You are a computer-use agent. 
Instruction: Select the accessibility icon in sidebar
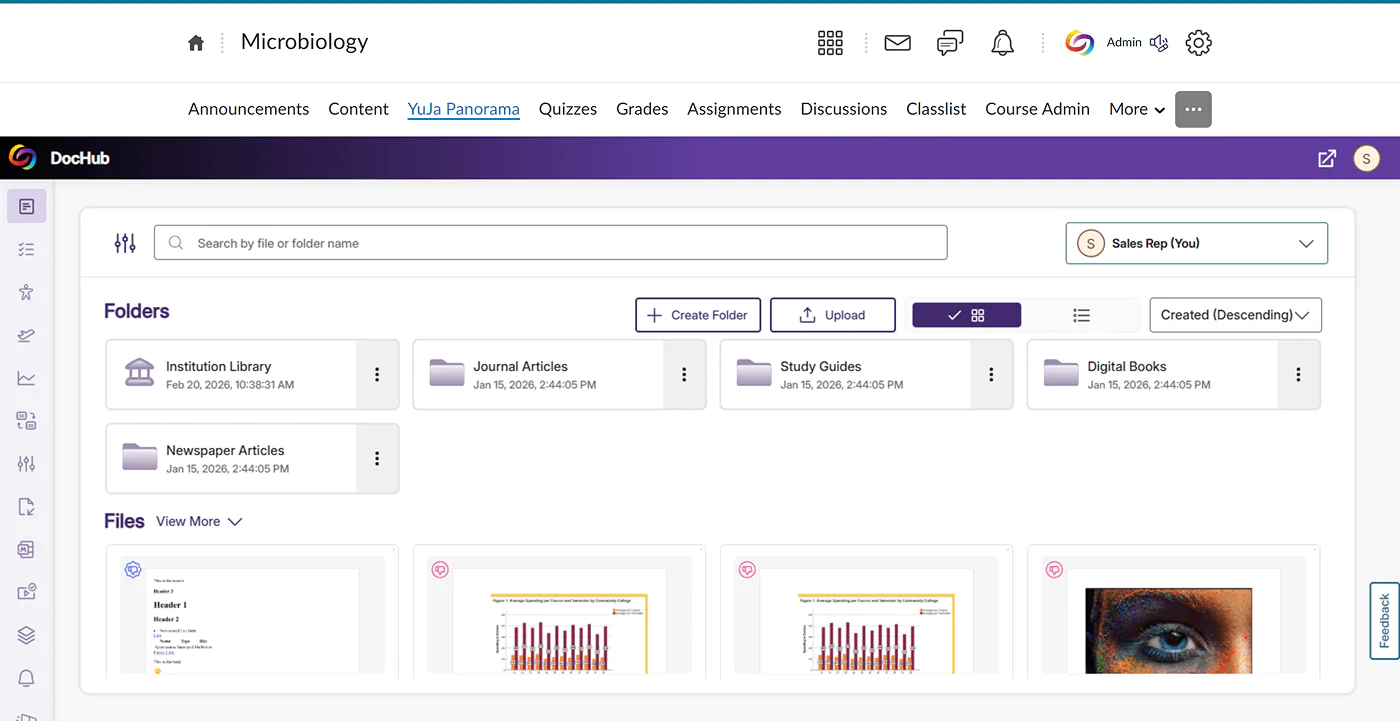tap(27, 292)
